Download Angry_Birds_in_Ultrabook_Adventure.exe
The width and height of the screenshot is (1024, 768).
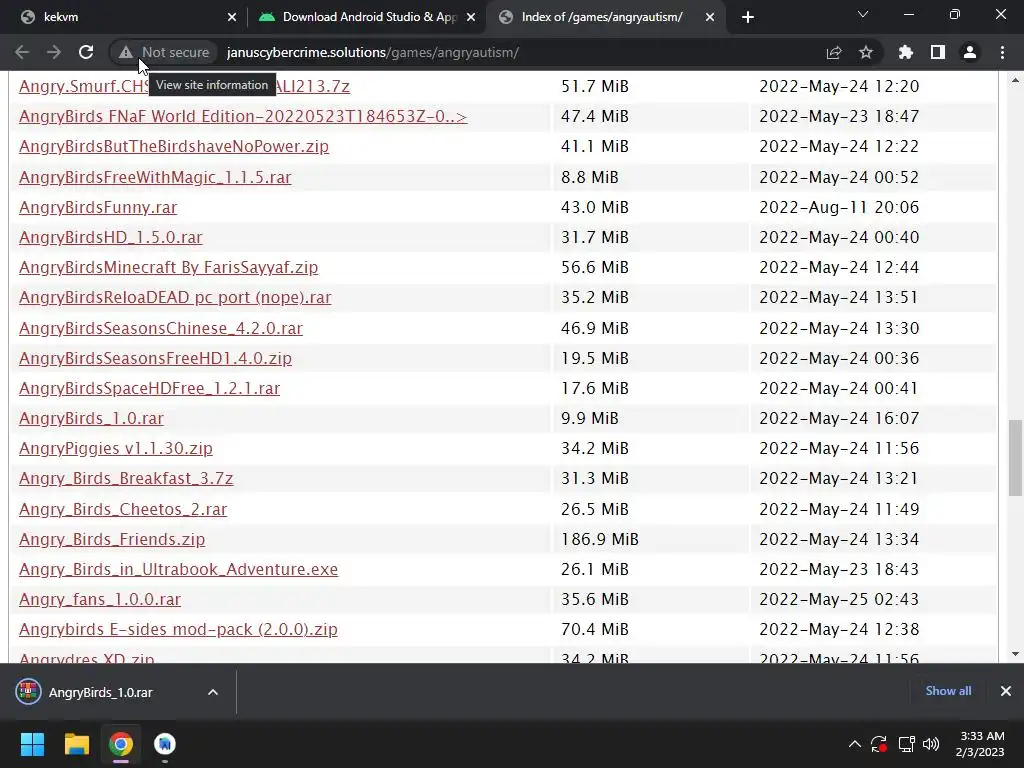click(178, 569)
